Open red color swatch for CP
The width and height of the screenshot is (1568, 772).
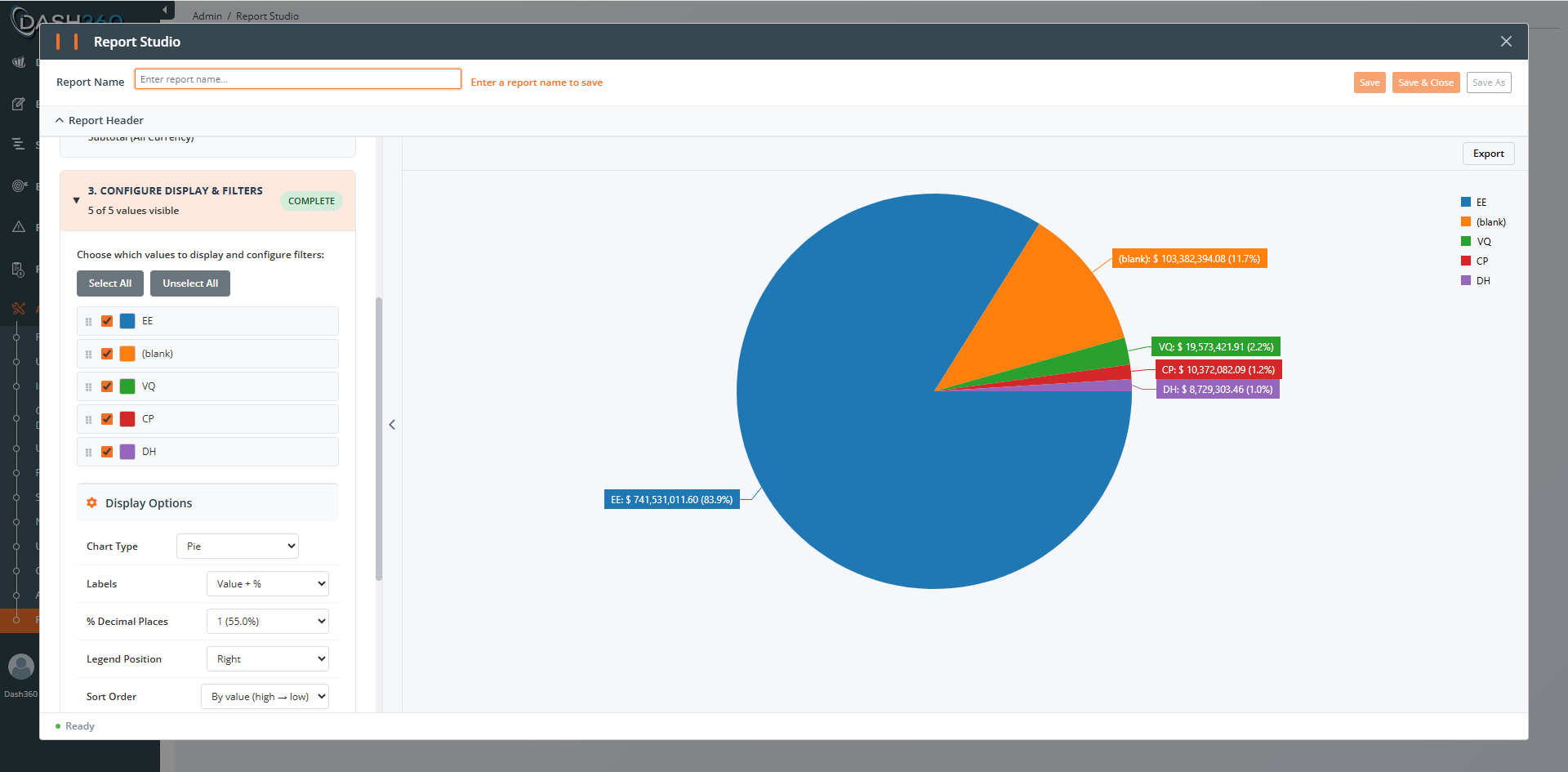(x=127, y=419)
